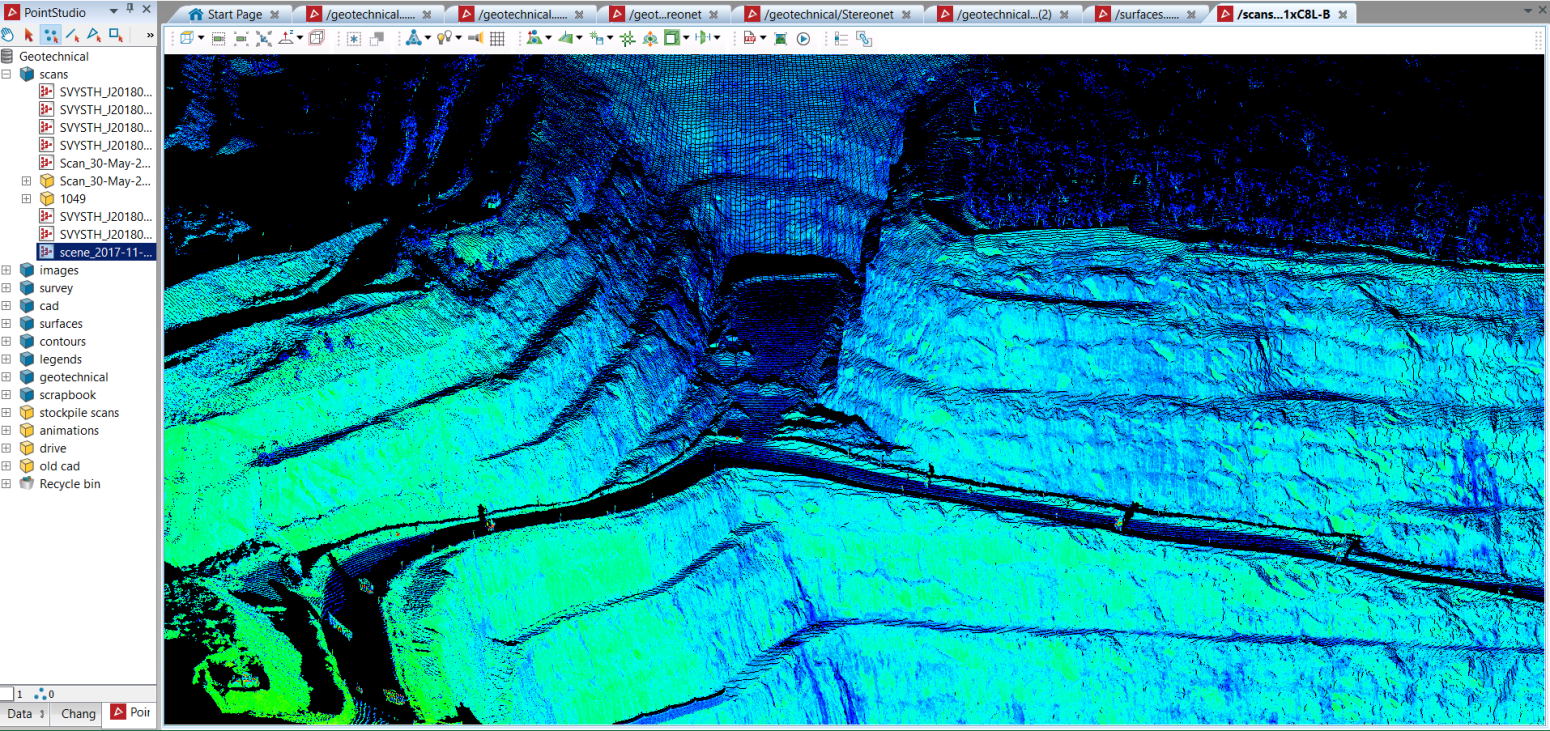Expand the surfaces folder
Viewport: 1550px width, 731px height.
coord(7,324)
